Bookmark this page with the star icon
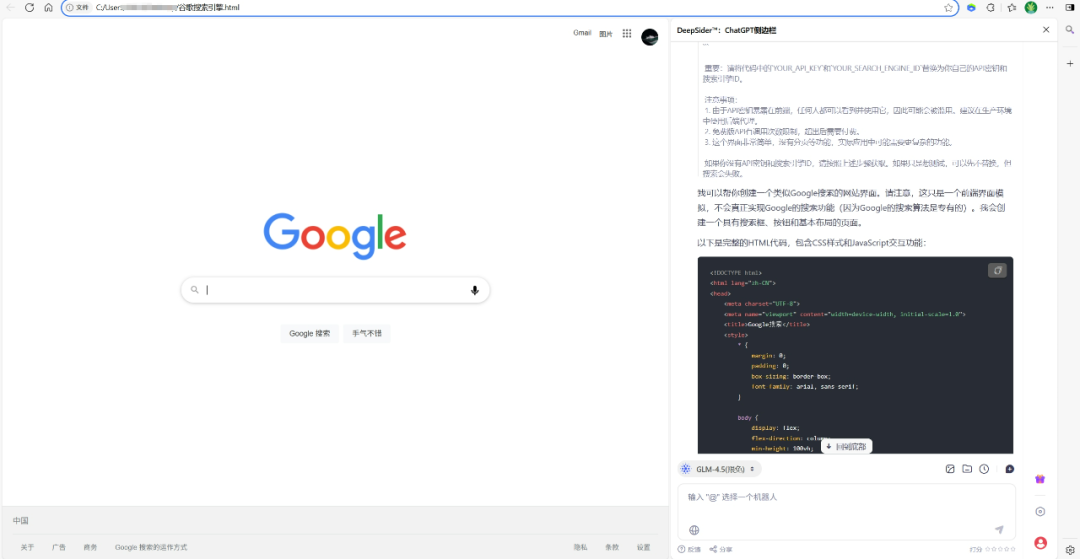The height and width of the screenshot is (559, 1080). point(948,8)
